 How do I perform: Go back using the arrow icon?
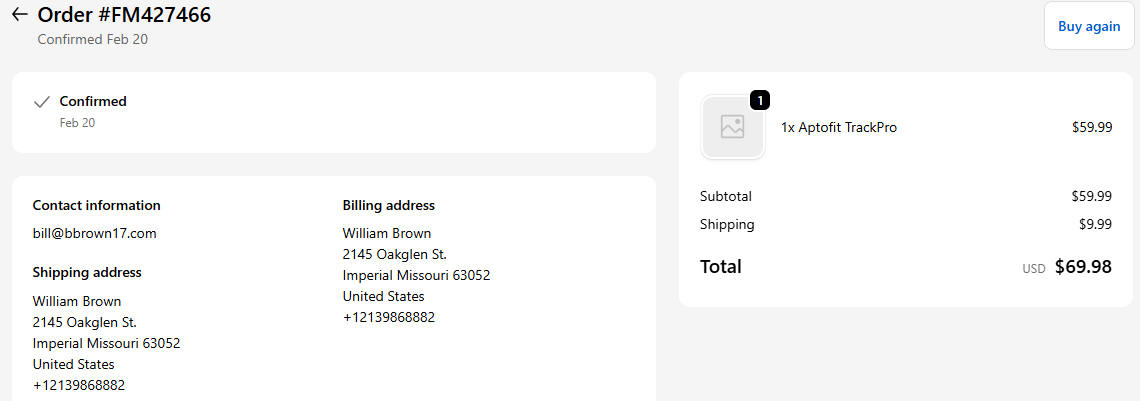(19, 15)
